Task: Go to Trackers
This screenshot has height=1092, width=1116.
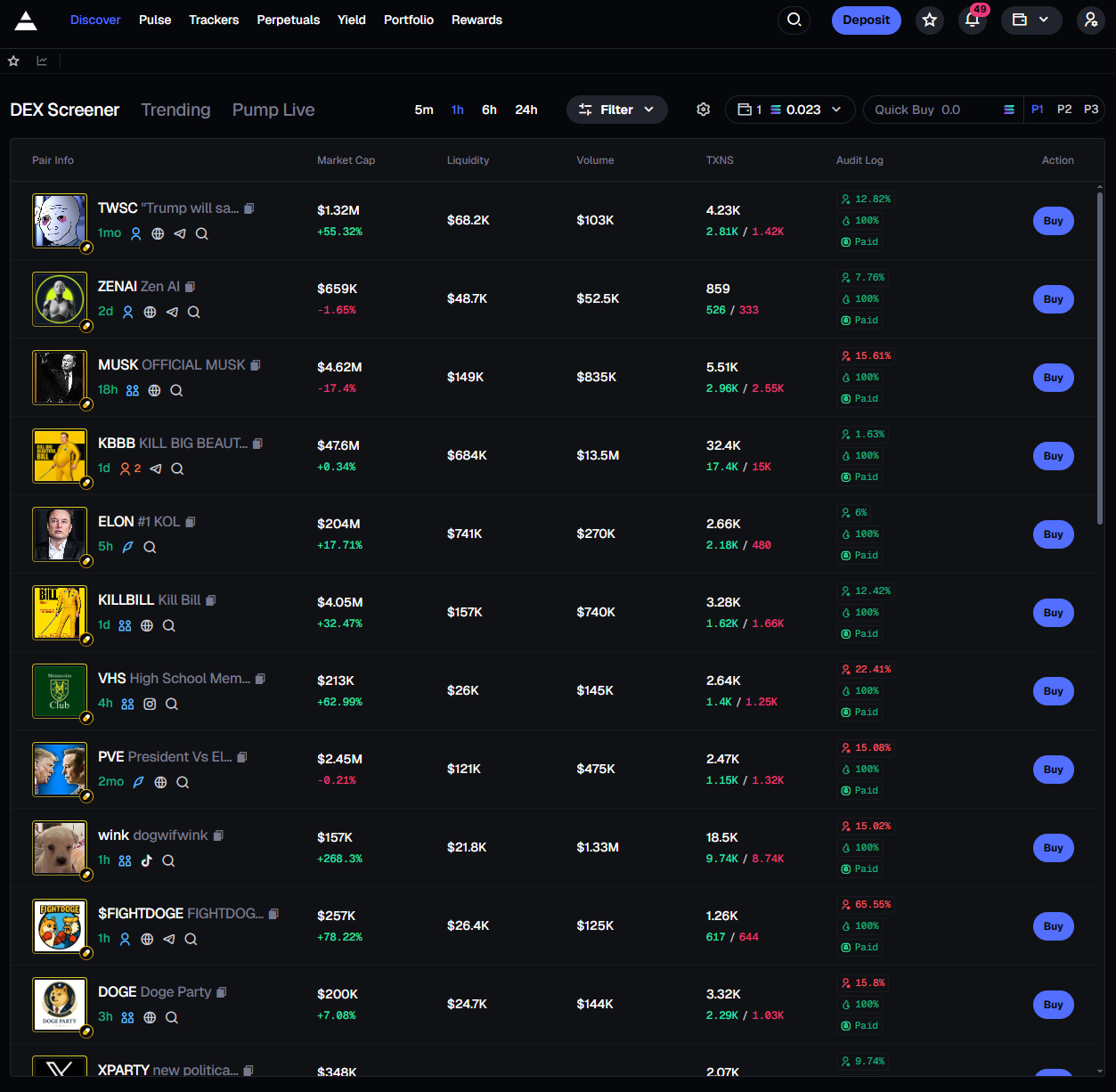Action: pos(214,20)
